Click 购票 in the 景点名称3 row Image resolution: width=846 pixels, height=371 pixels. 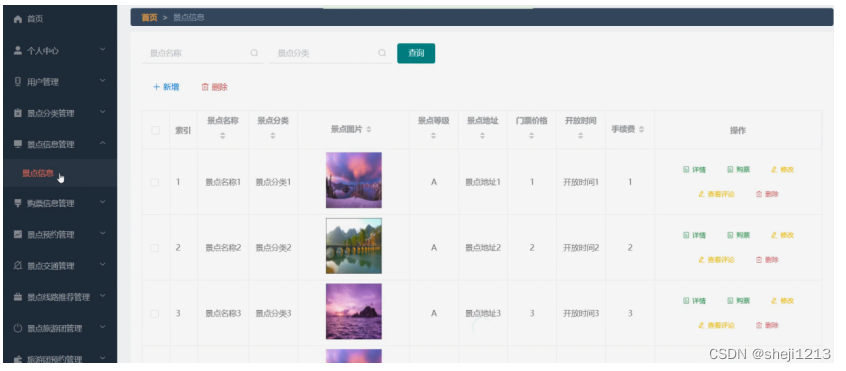point(739,301)
